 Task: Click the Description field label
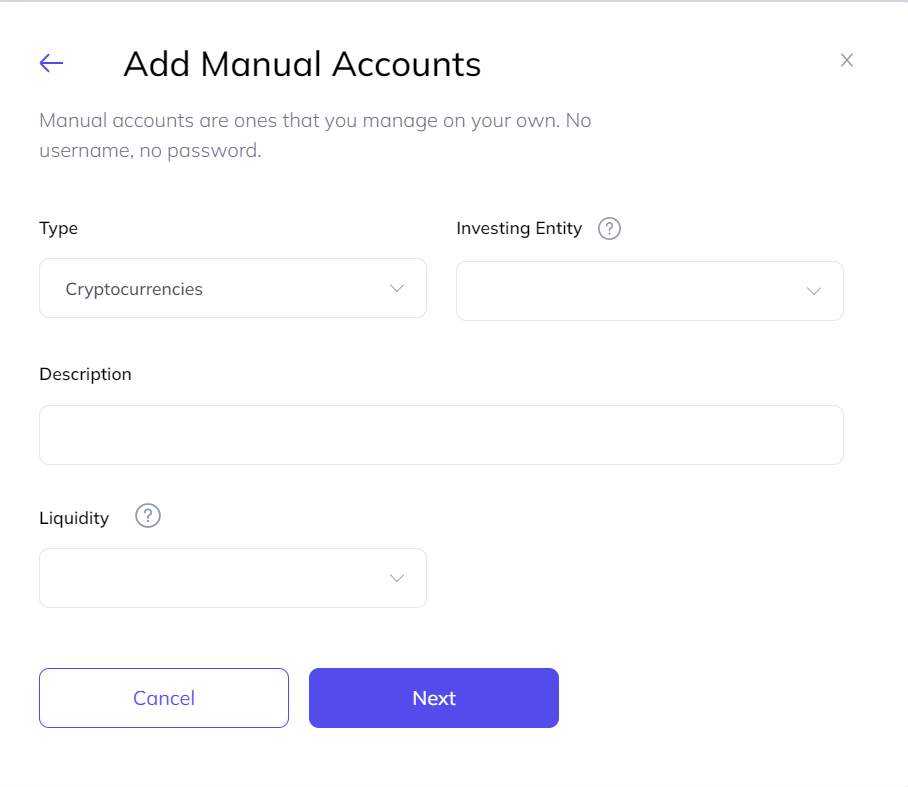pos(85,374)
